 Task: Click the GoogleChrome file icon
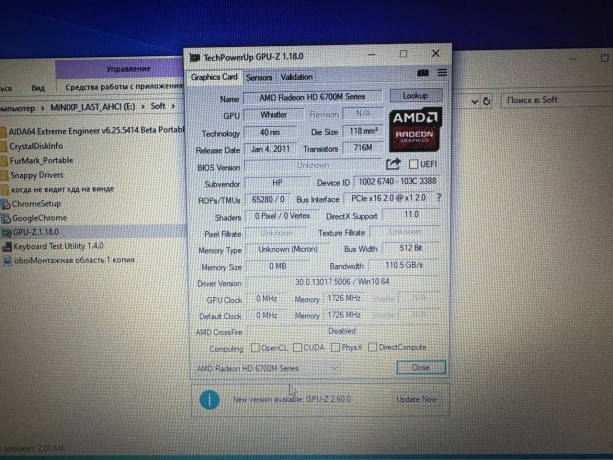pos(6,218)
